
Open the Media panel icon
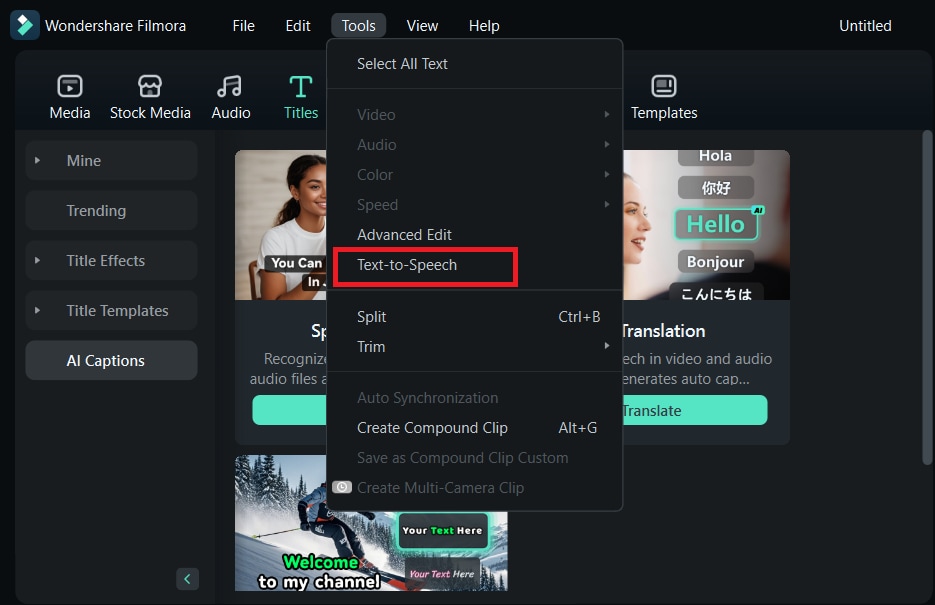[x=70, y=86]
